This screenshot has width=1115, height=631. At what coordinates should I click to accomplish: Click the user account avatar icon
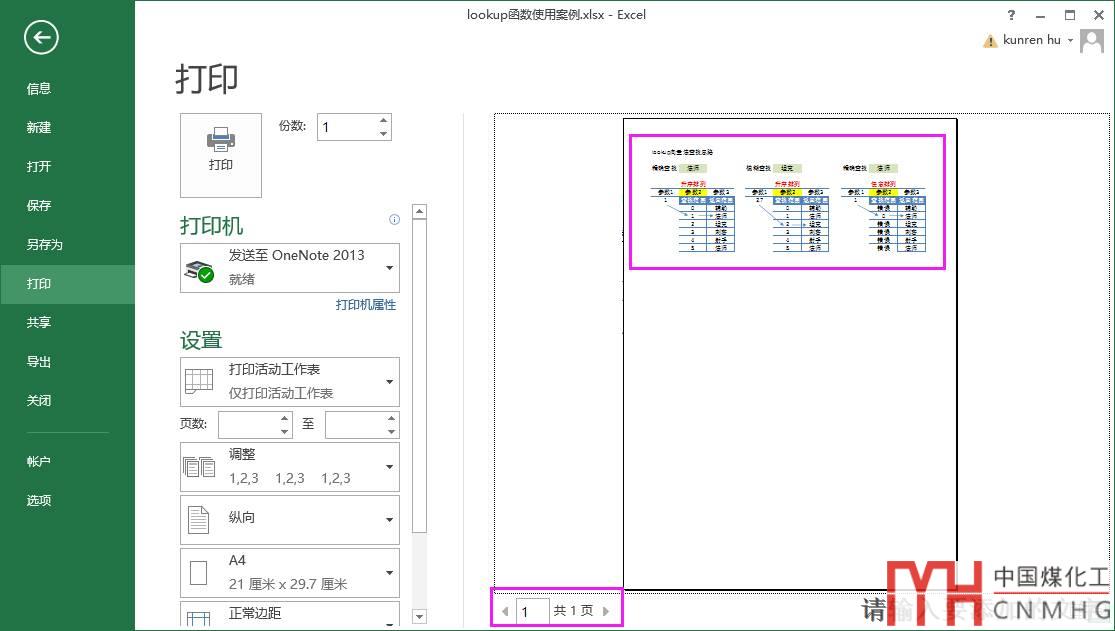(x=1092, y=41)
